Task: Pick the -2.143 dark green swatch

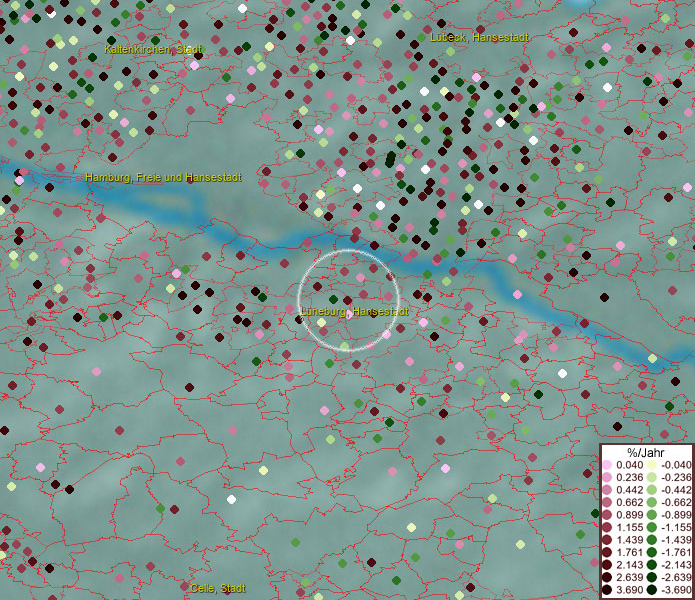Action: [x=652, y=565]
